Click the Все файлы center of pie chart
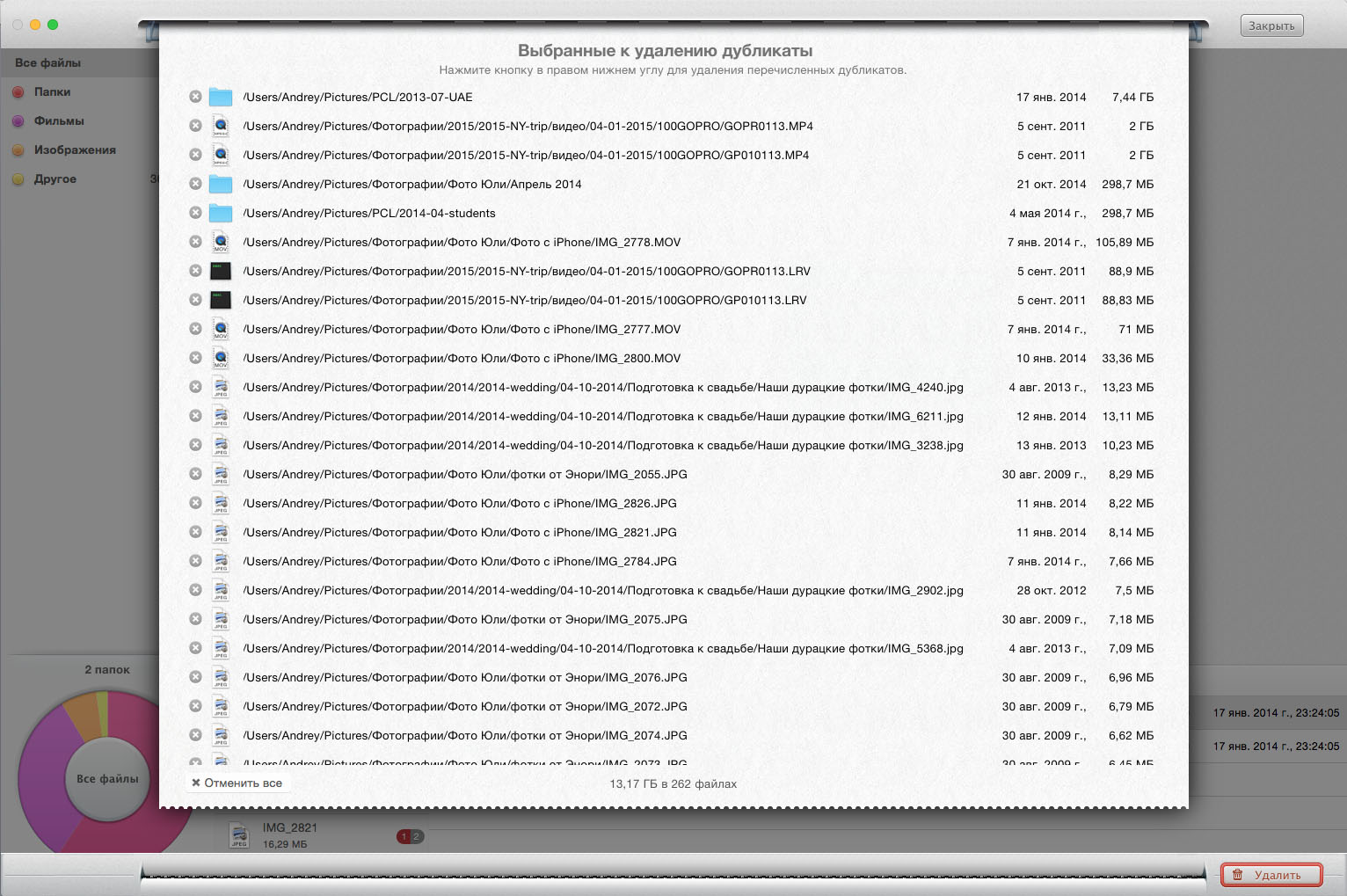The height and width of the screenshot is (896, 1347). click(107, 779)
